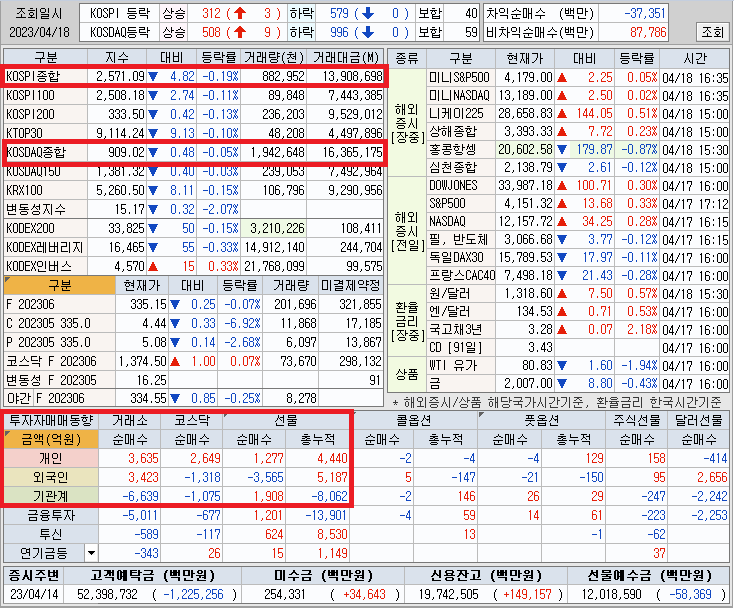Click the 콜옵션 column header
Screen dimensions: 734x608
point(413,420)
